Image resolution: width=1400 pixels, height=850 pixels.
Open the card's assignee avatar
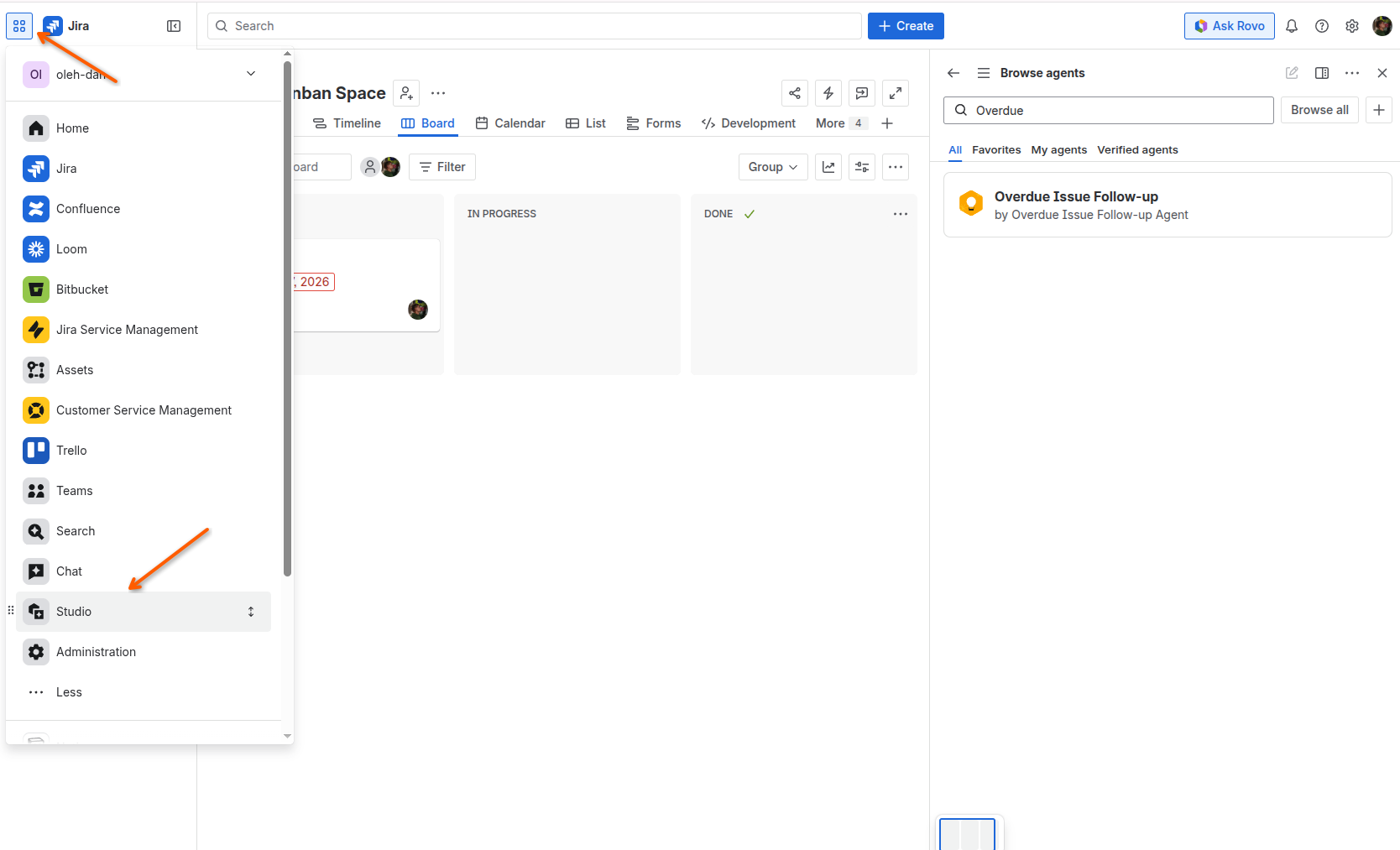pos(418,310)
